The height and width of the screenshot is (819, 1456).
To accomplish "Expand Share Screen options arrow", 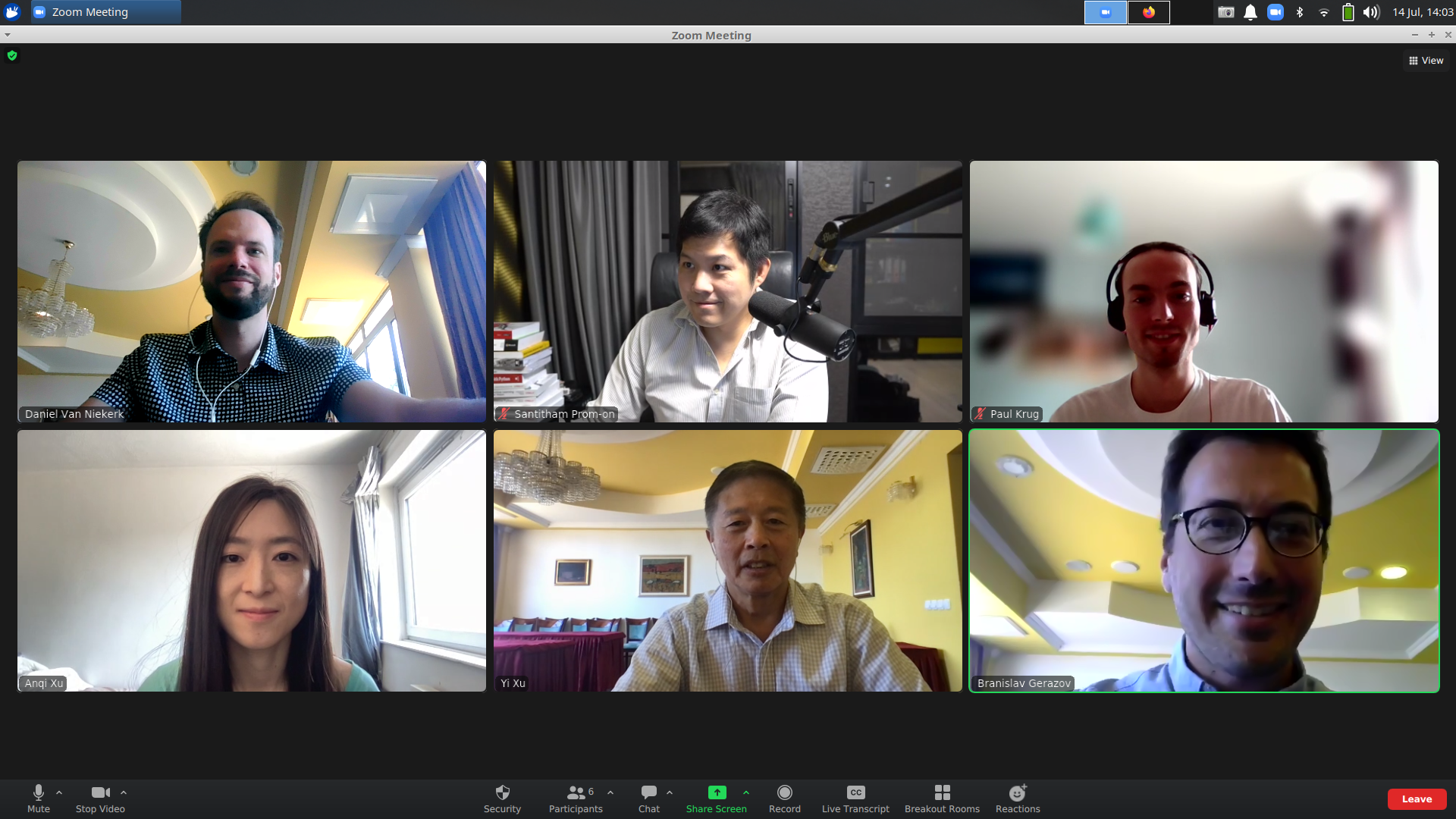I will (746, 792).
